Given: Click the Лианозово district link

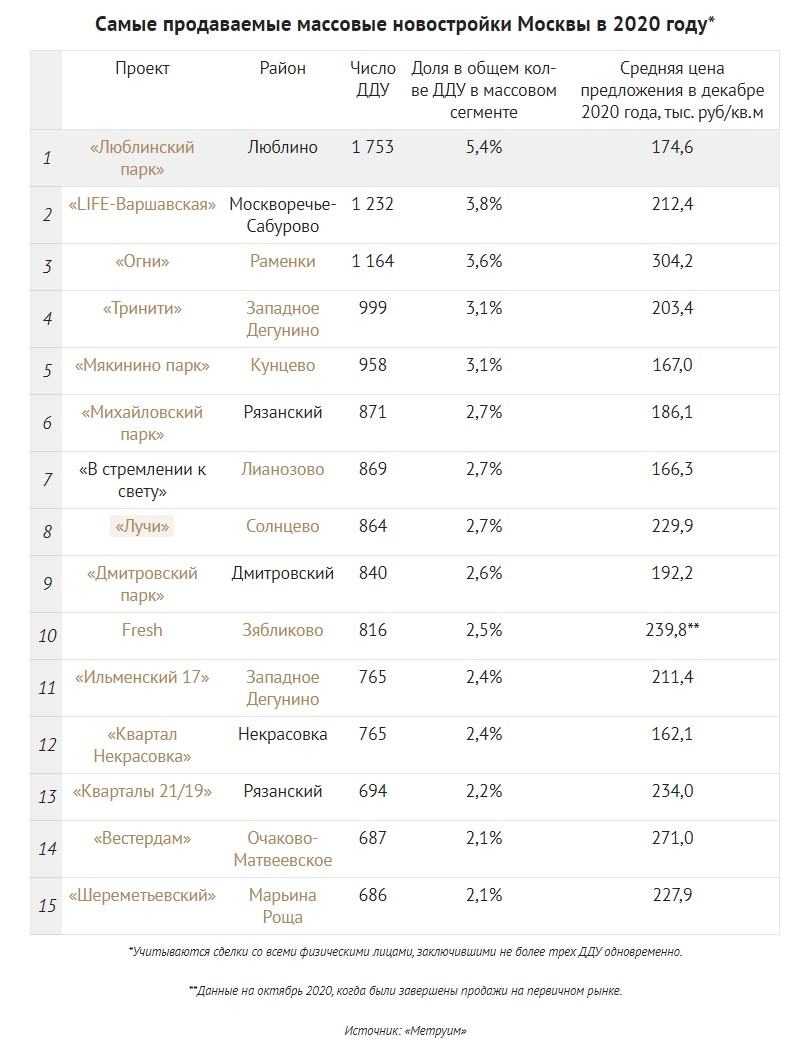Looking at the screenshot, I should tap(282, 469).
